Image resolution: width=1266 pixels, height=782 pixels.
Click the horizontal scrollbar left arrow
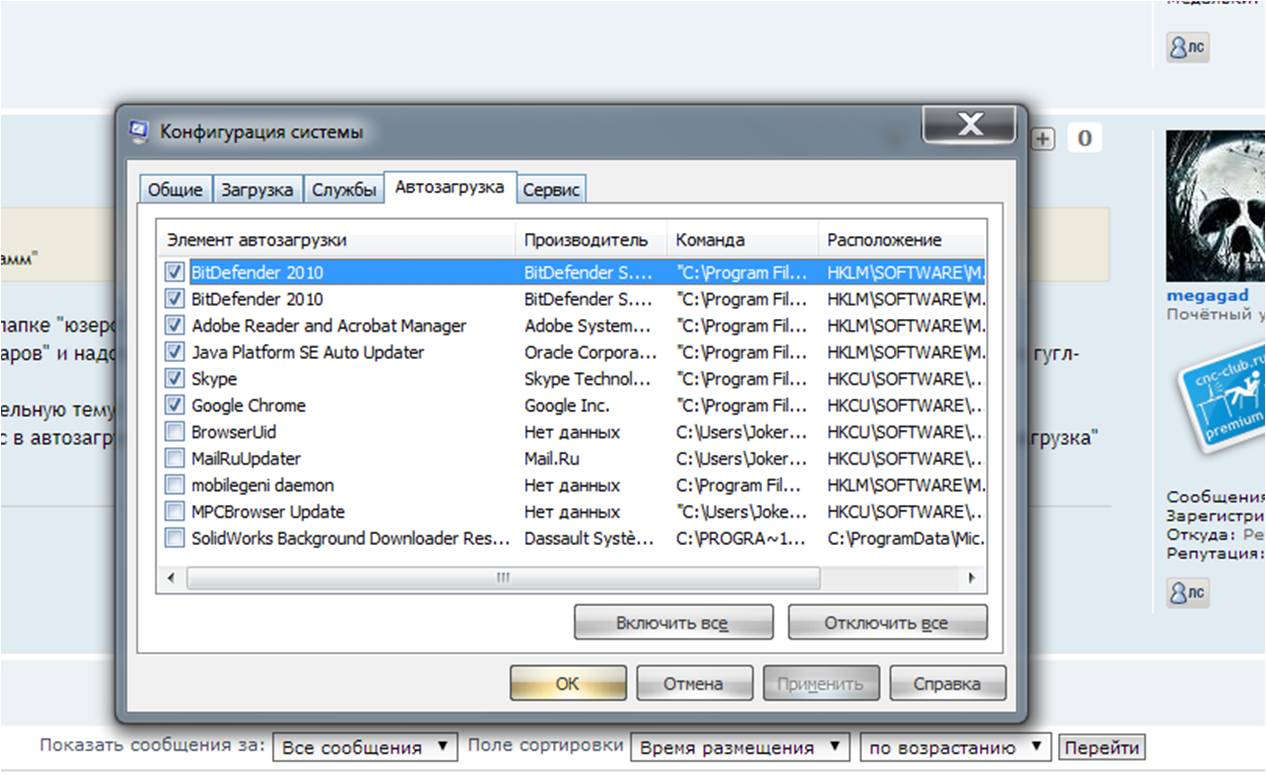tap(171, 579)
